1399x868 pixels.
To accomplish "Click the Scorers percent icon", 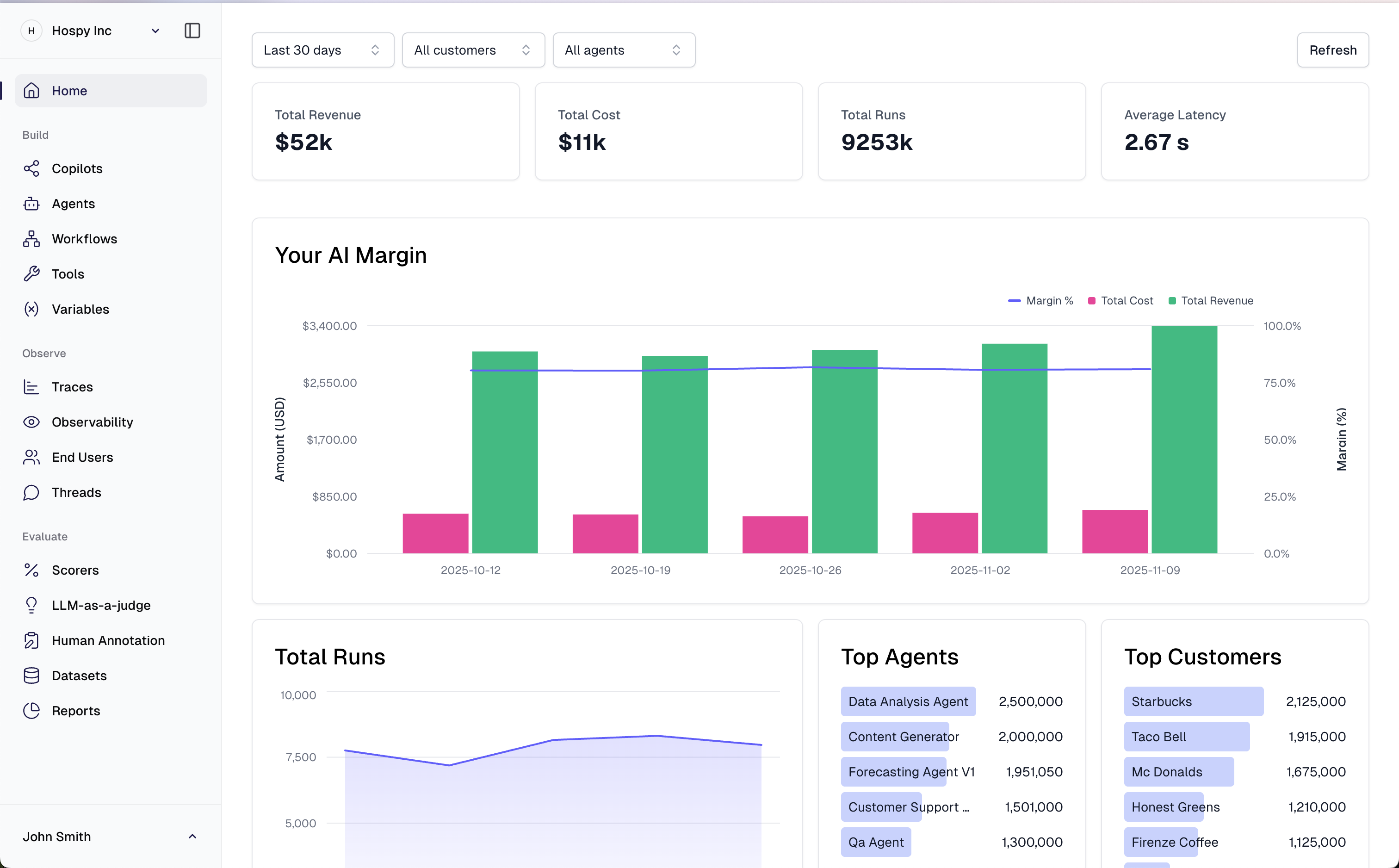I will pos(31,570).
